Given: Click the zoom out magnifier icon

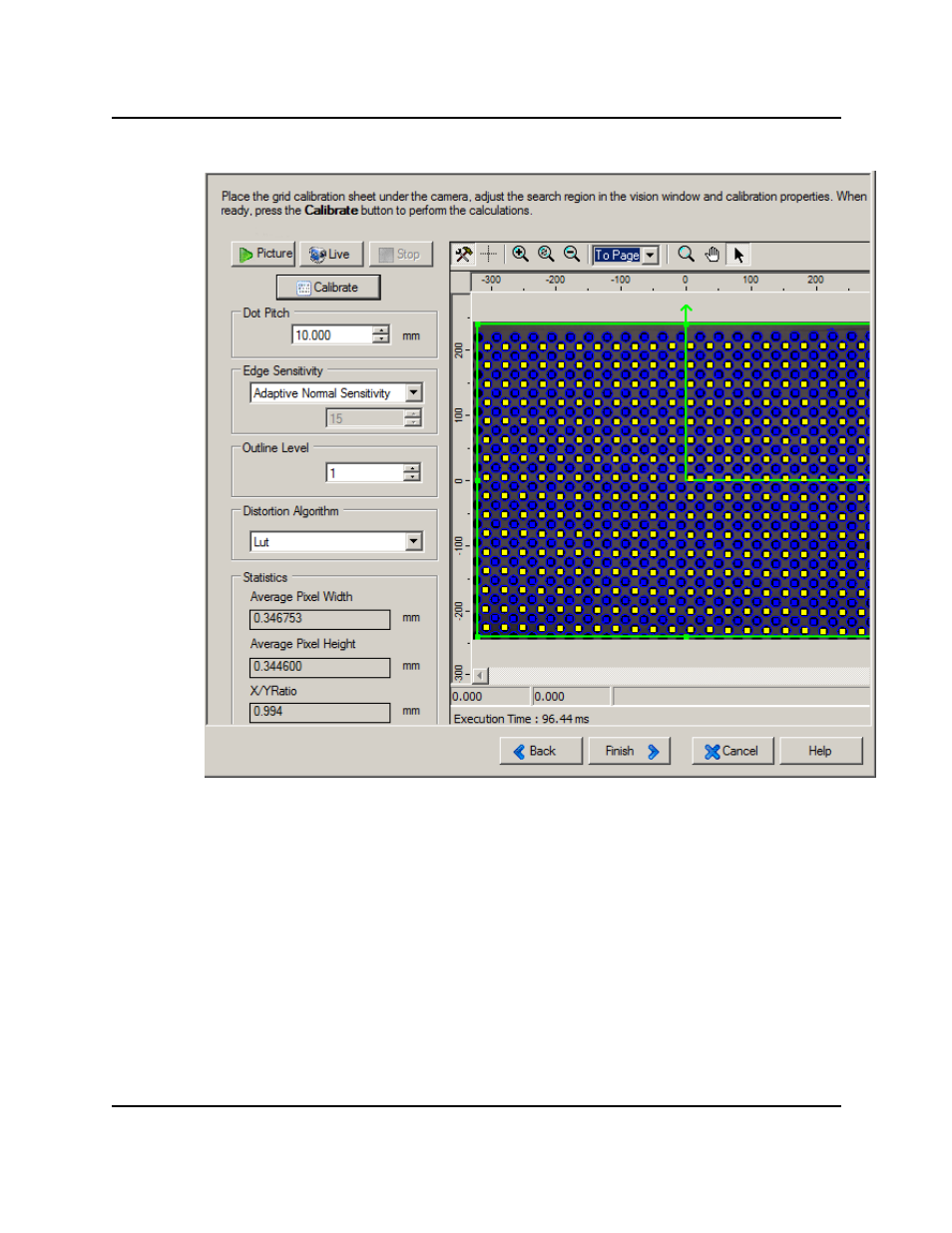Looking at the screenshot, I should (572, 255).
